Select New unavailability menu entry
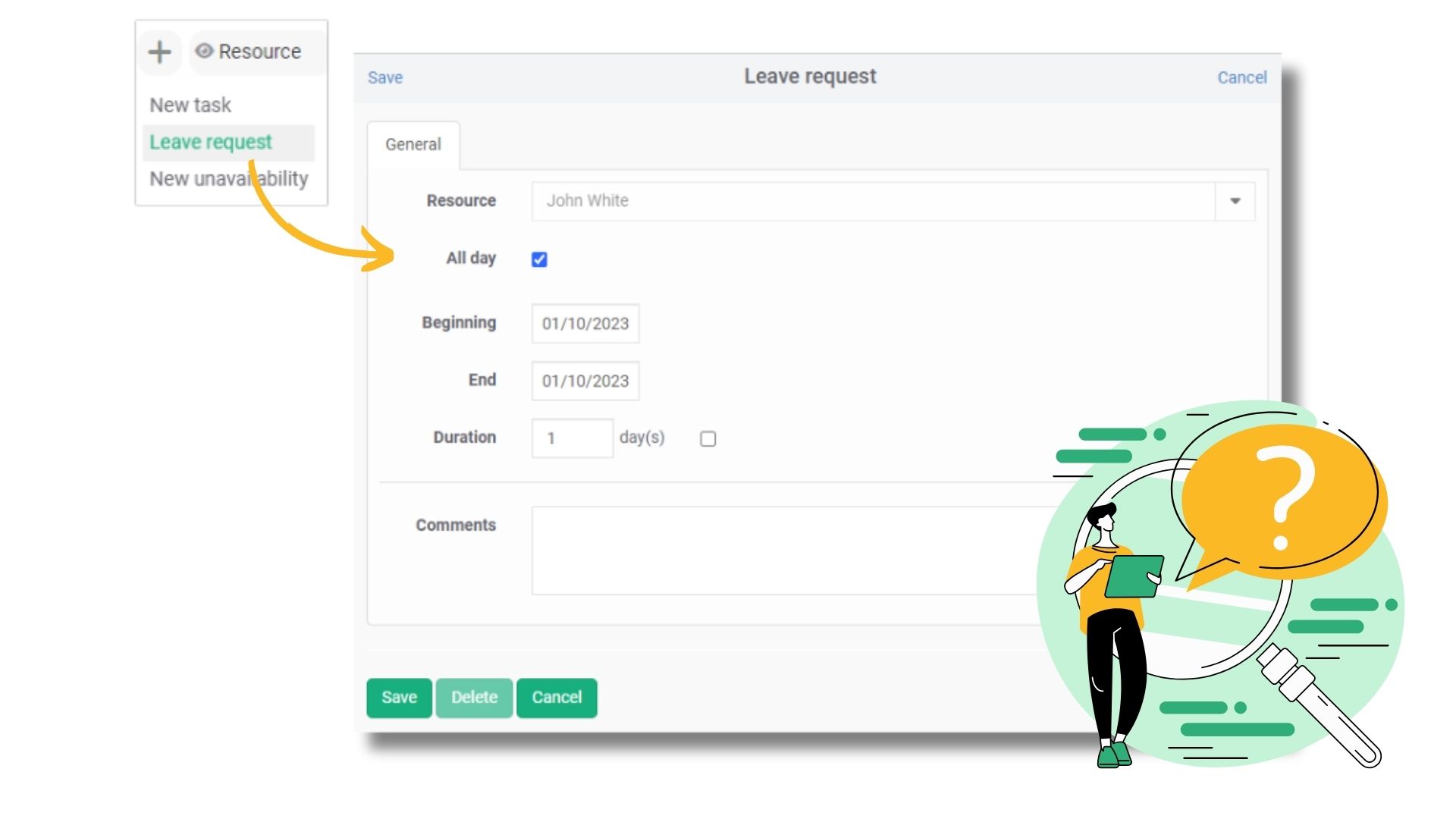 [228, 179]
